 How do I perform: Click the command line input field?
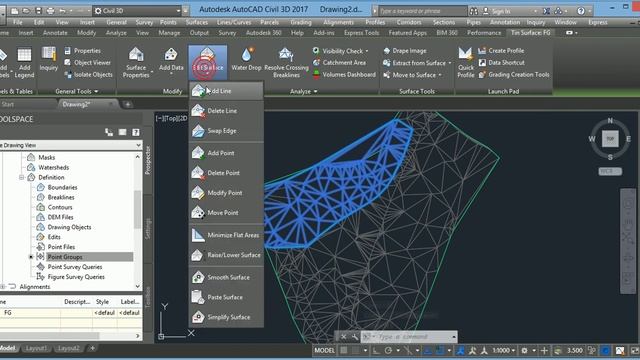[409, 337]
